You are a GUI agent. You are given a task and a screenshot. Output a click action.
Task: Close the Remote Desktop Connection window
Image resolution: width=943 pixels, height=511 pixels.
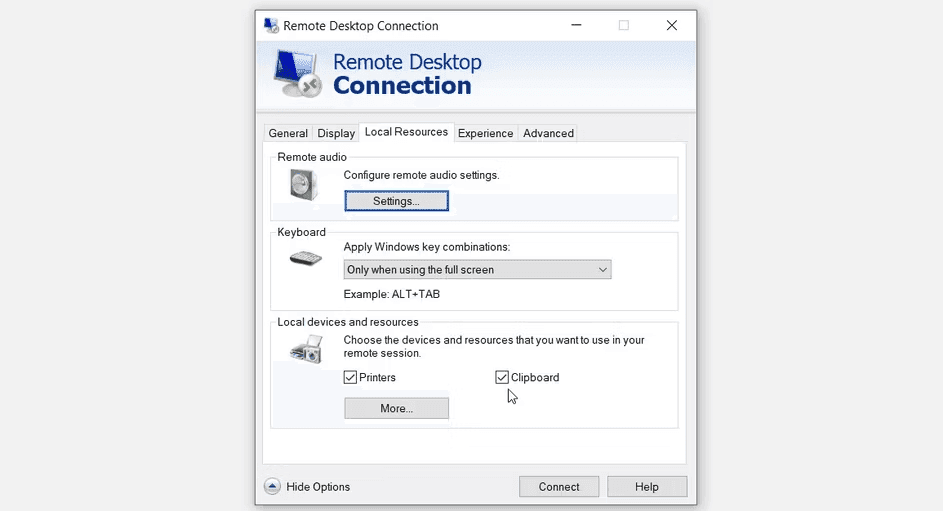click(672, 25)
